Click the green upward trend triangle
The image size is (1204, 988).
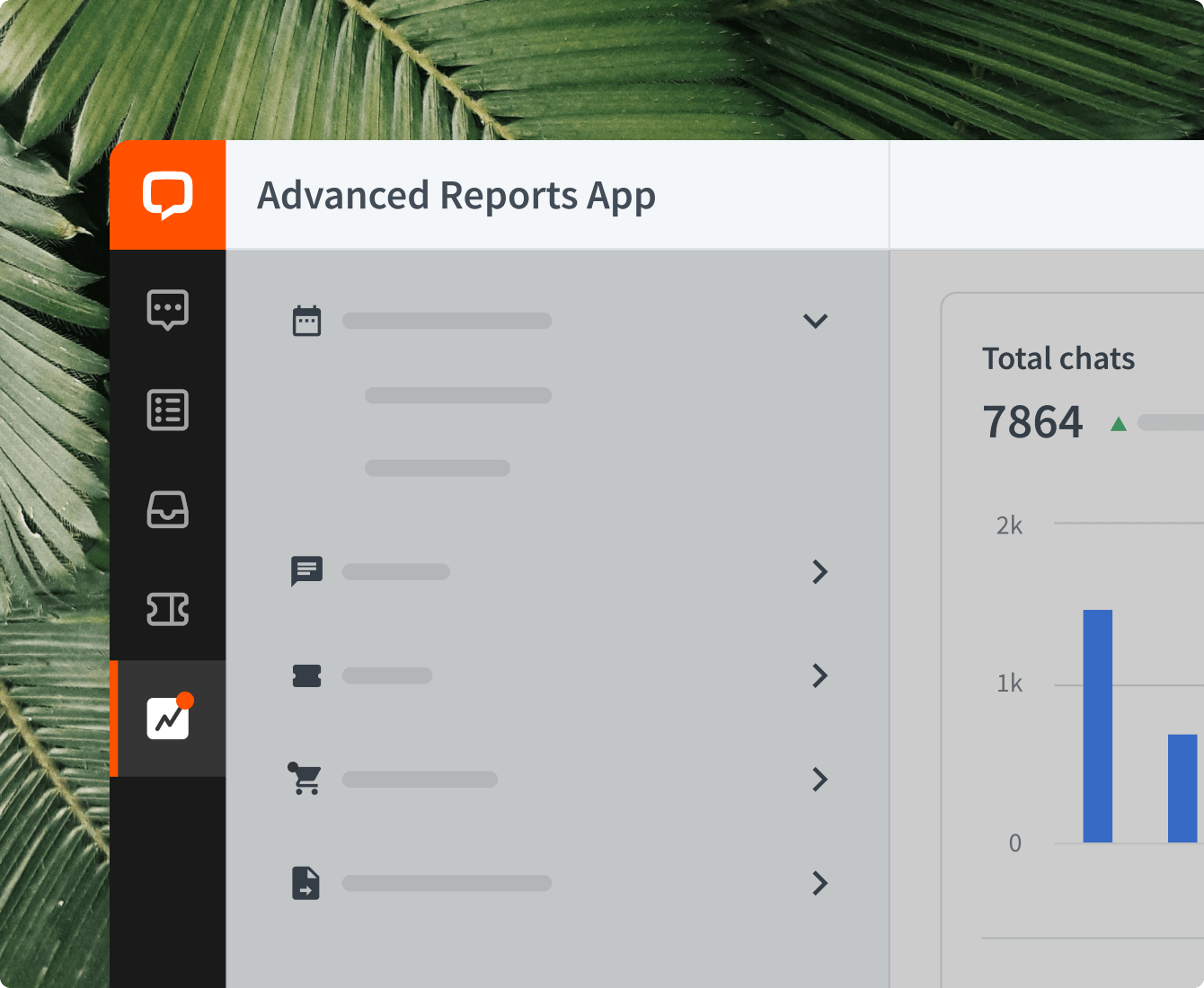click(1119, 424)
